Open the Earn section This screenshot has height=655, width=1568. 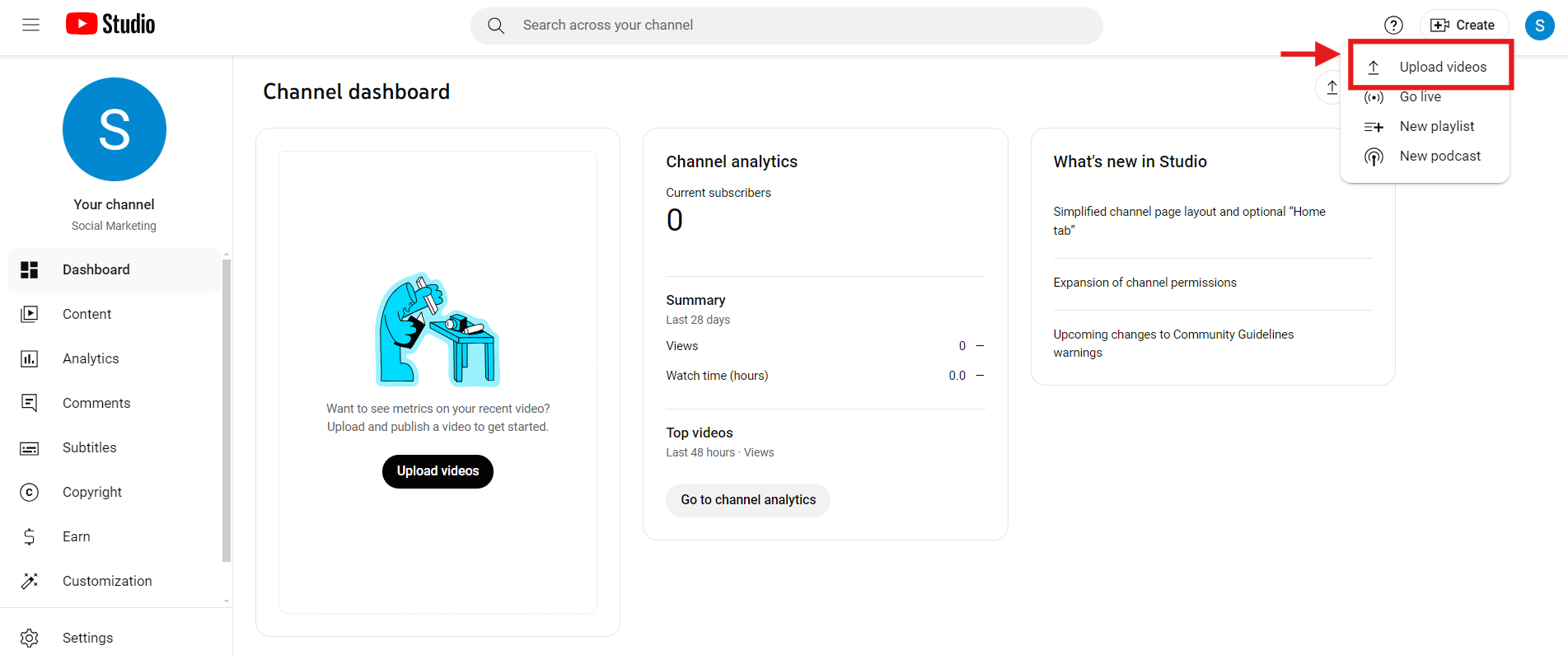[x=77, y=536]
